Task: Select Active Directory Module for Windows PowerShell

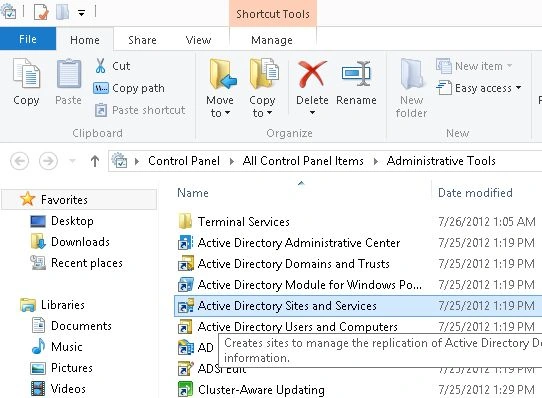Action: [x=310, y=285]
